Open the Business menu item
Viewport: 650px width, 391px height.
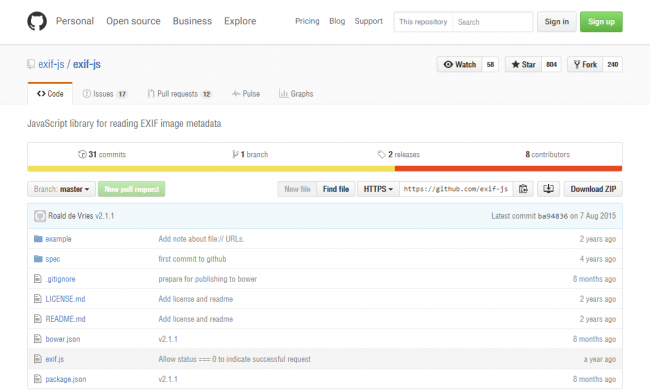pos(192,21)
